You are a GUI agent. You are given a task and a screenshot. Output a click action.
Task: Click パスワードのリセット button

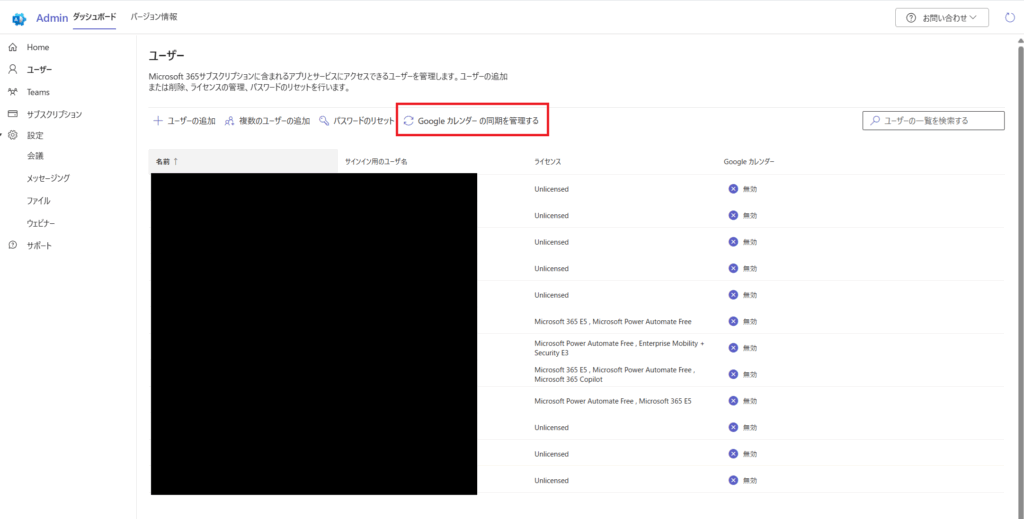click(357, 121)
